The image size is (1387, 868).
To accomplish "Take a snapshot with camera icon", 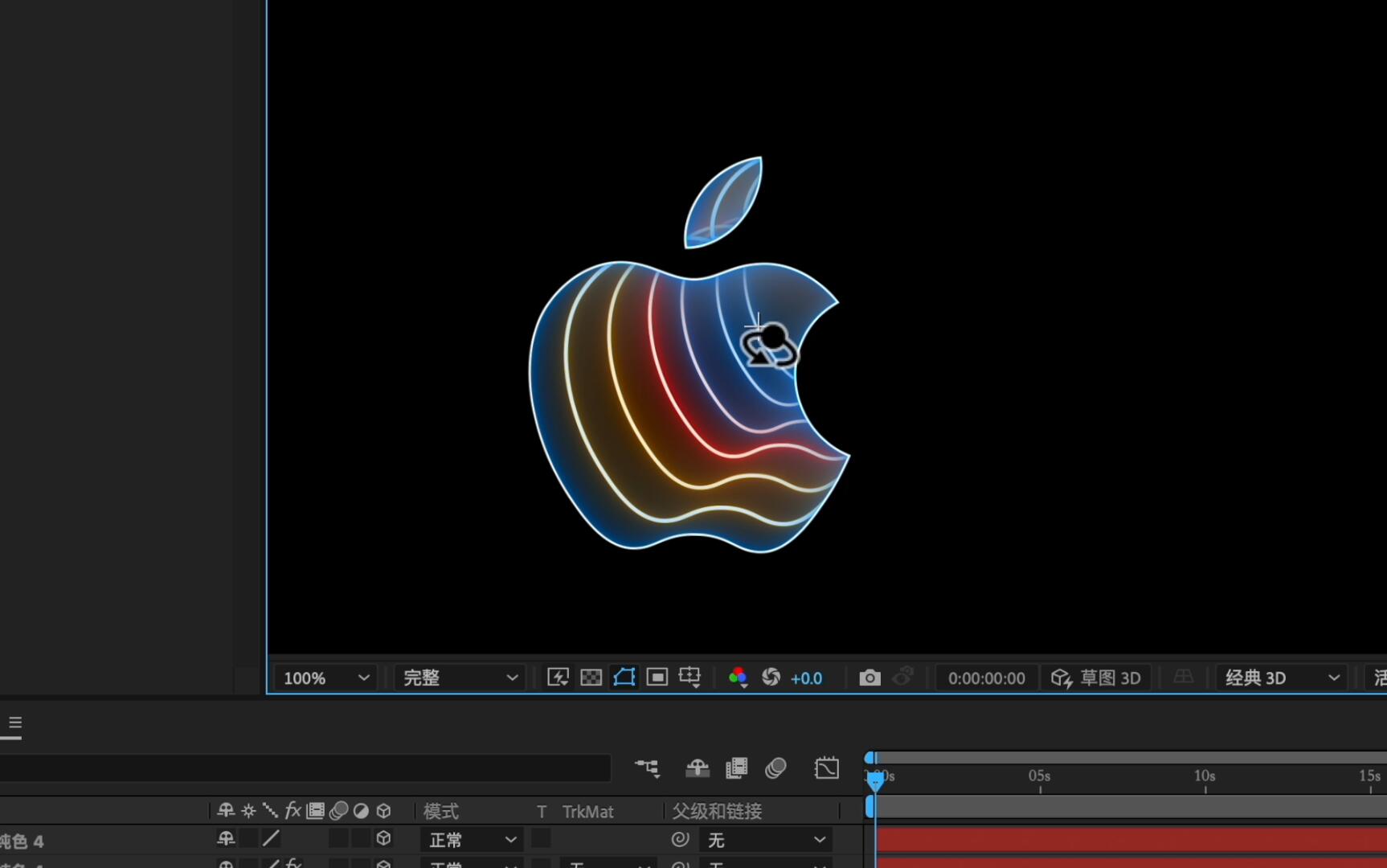I will pos(869,678).
